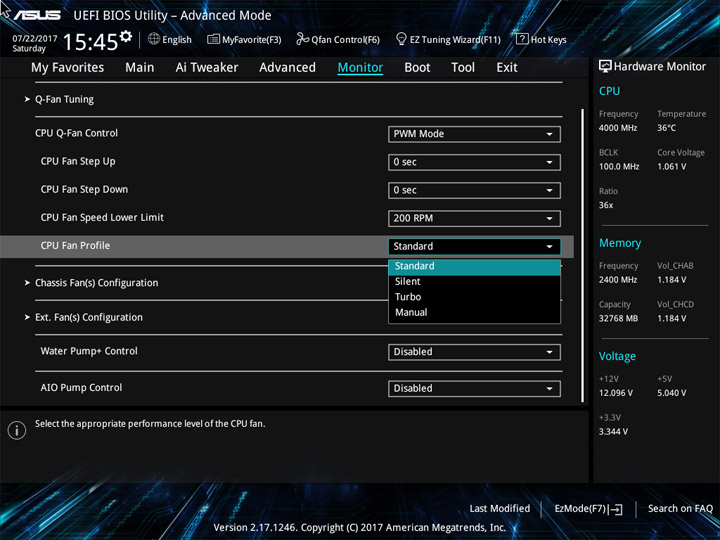
Task: Click memory capacity value 32768 MB
Action: point(618,318)
